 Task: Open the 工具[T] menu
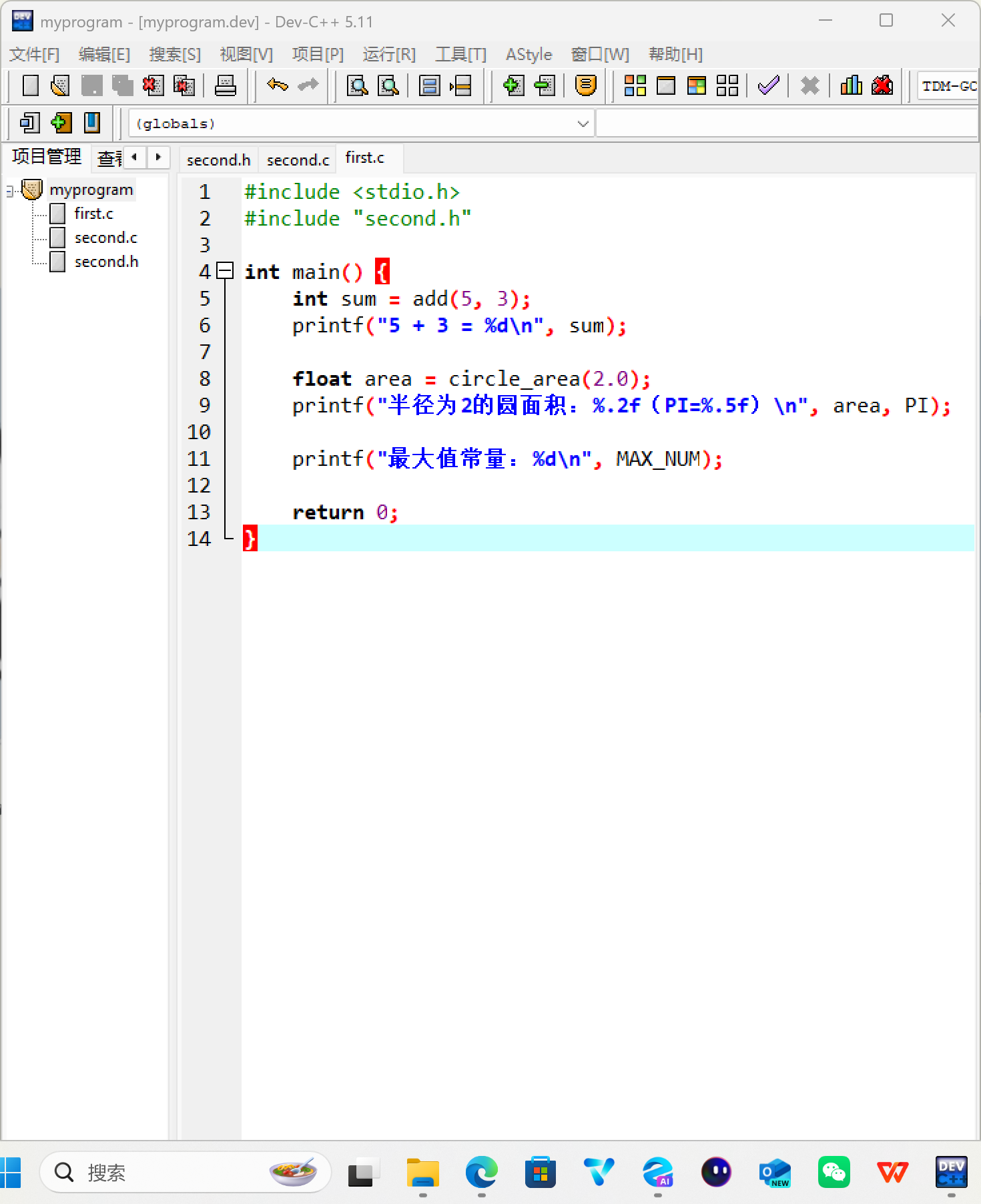click(x=460, y=54)
